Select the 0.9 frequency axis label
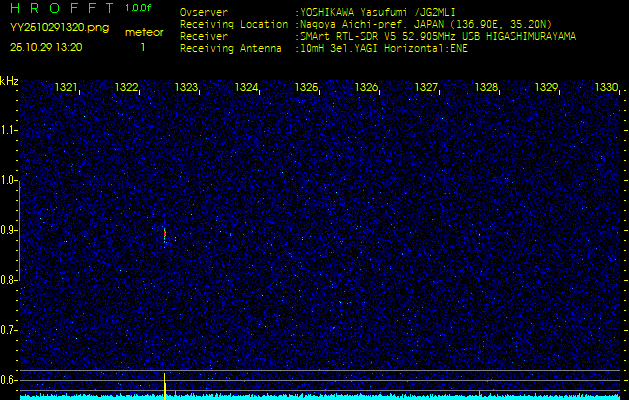 [9, 230]
